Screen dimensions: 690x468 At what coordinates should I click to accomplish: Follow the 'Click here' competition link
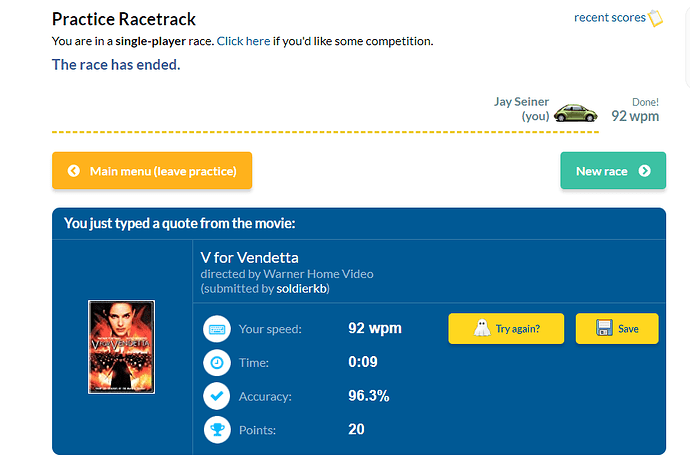pos(243,41)
